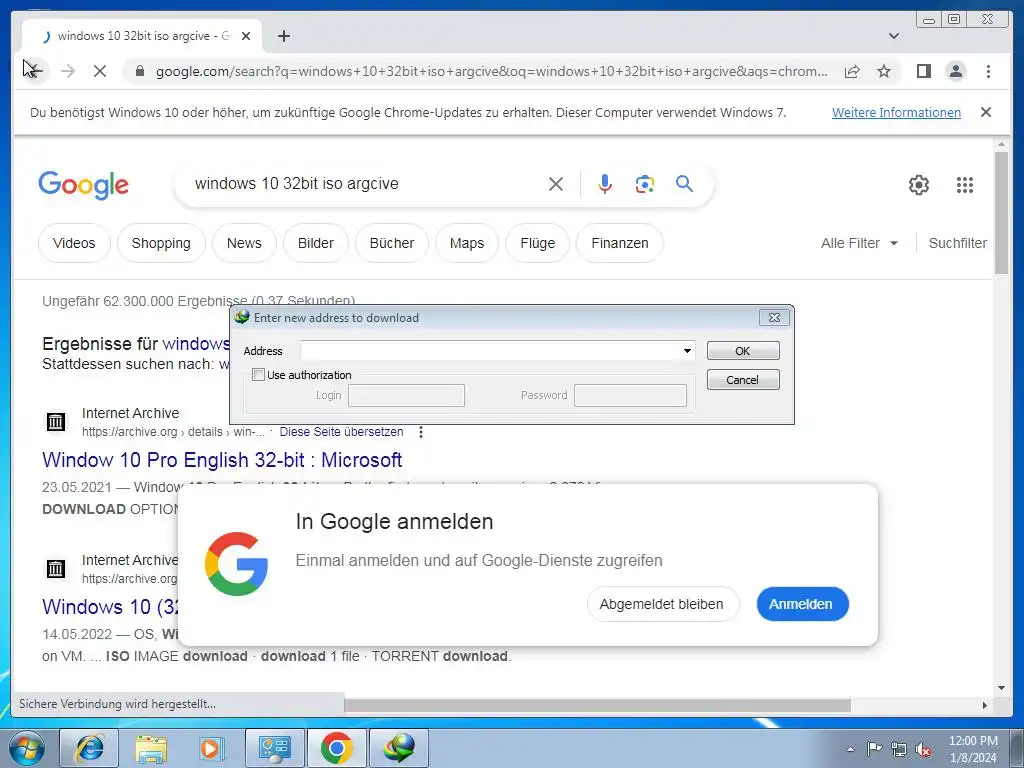The image size is (1024, 768).
Task: Click the Google logo
Action: 84,185
